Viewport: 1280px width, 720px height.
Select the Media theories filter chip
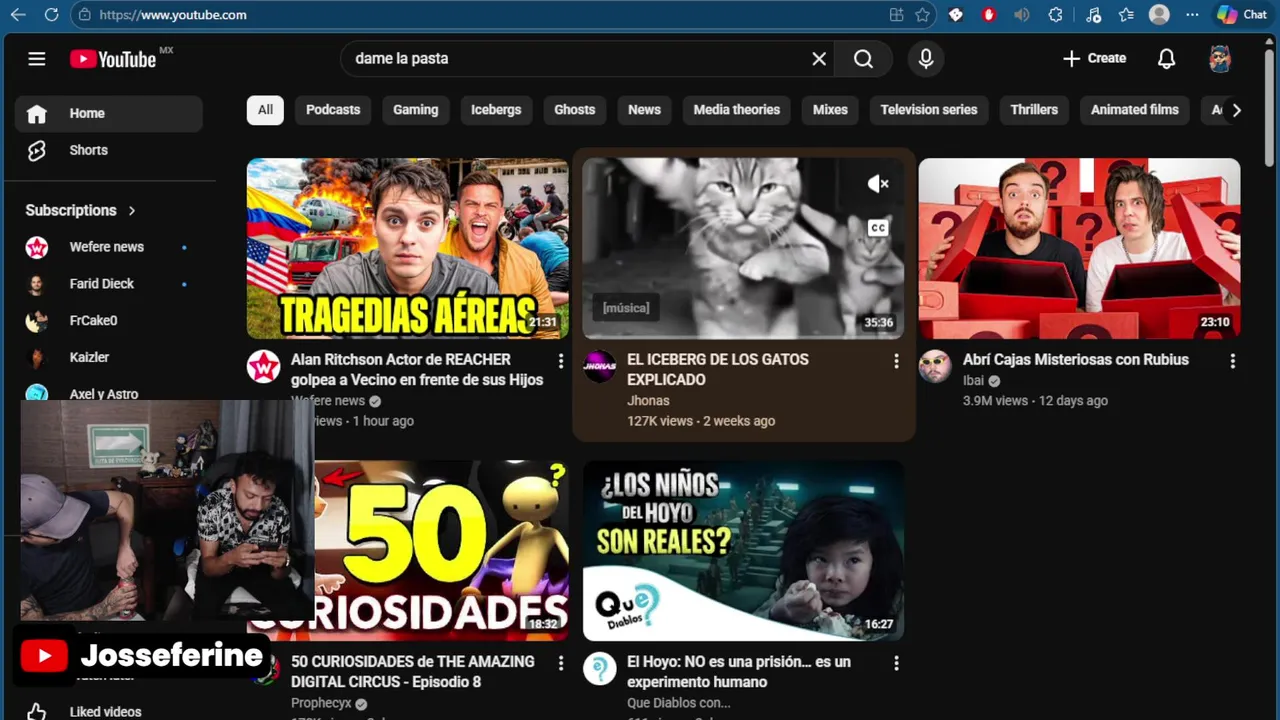[737, 110]
